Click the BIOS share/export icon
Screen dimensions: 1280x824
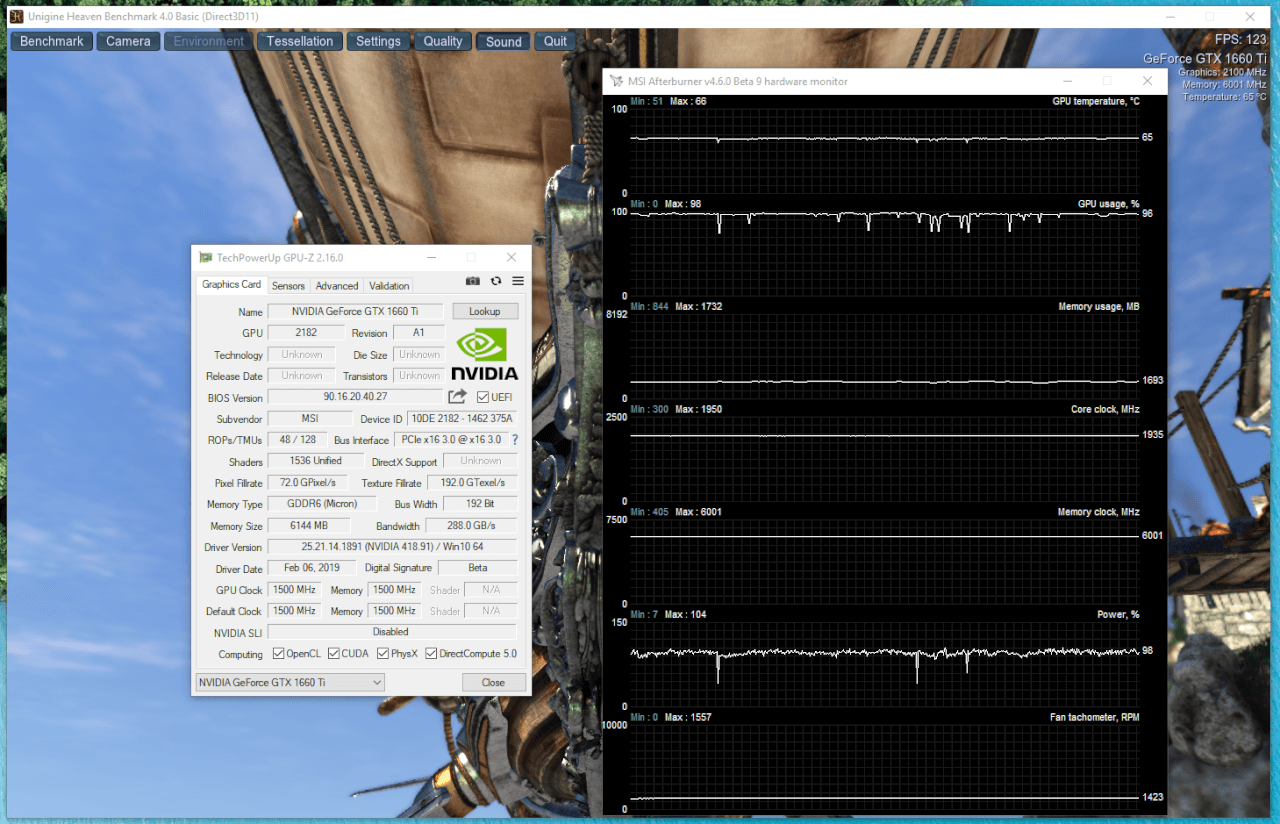[x=458, y=397]
